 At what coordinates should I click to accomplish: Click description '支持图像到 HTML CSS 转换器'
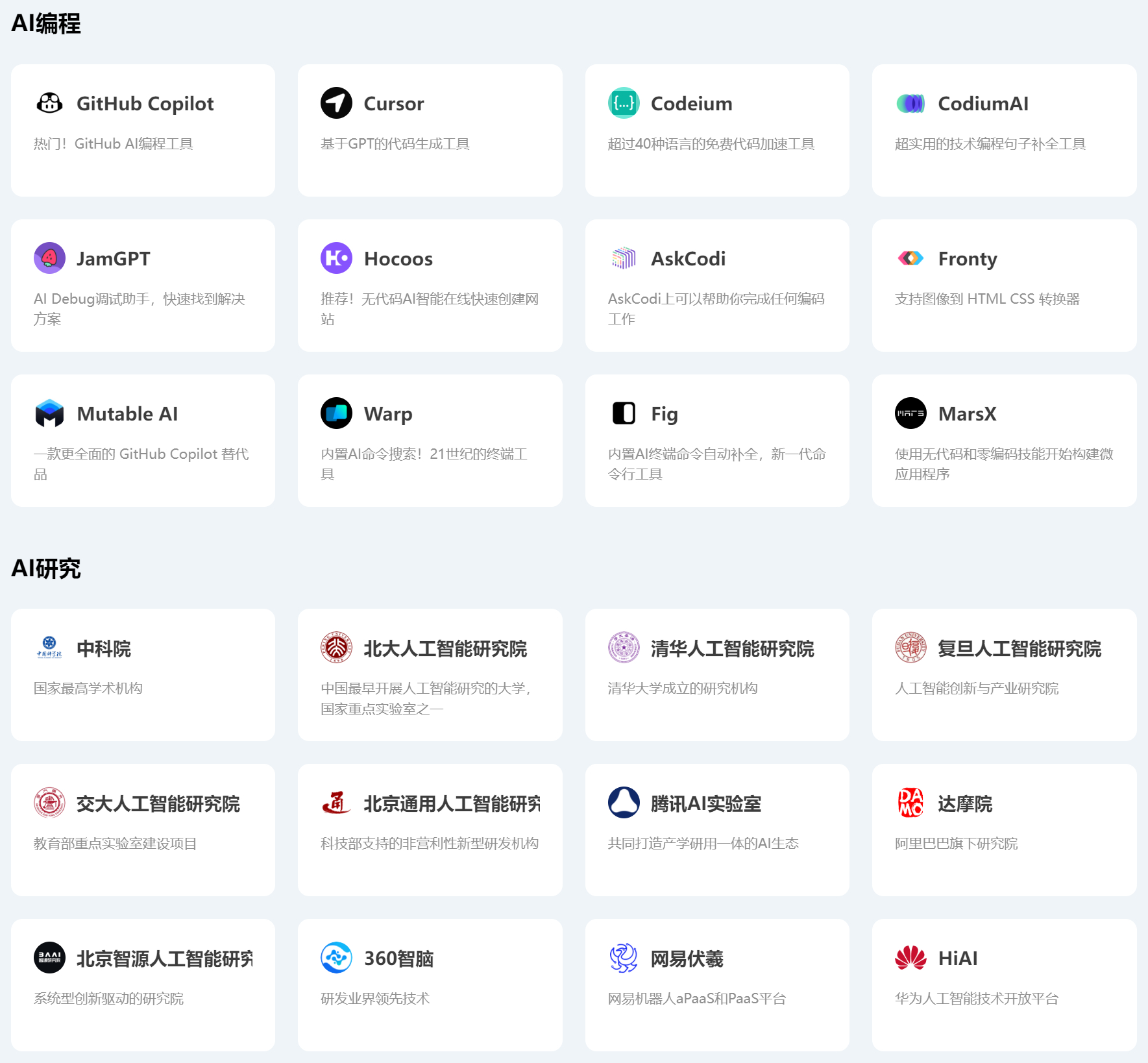pyautogui.click(x=987, y=299)
